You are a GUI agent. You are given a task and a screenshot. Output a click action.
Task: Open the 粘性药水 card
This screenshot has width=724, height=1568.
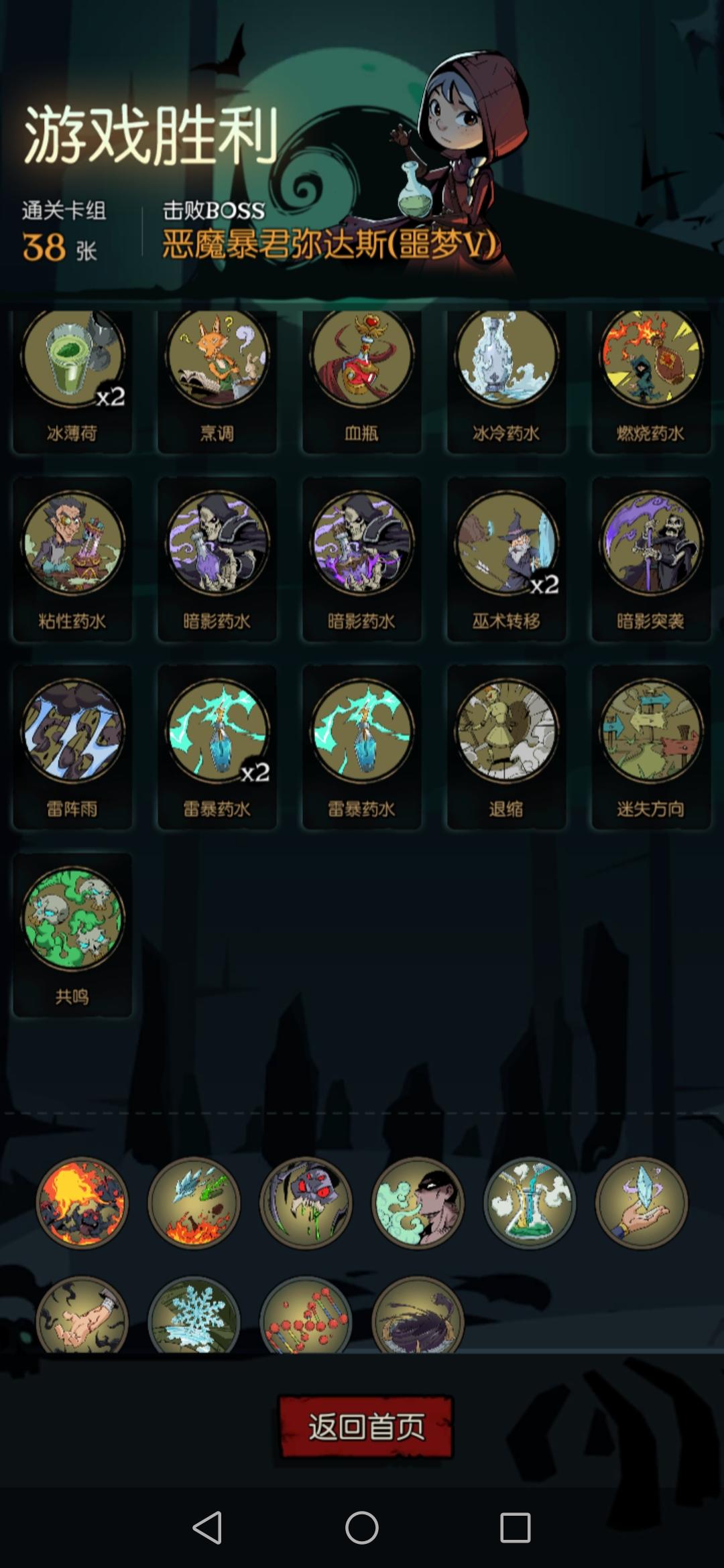tap(72, 559)
